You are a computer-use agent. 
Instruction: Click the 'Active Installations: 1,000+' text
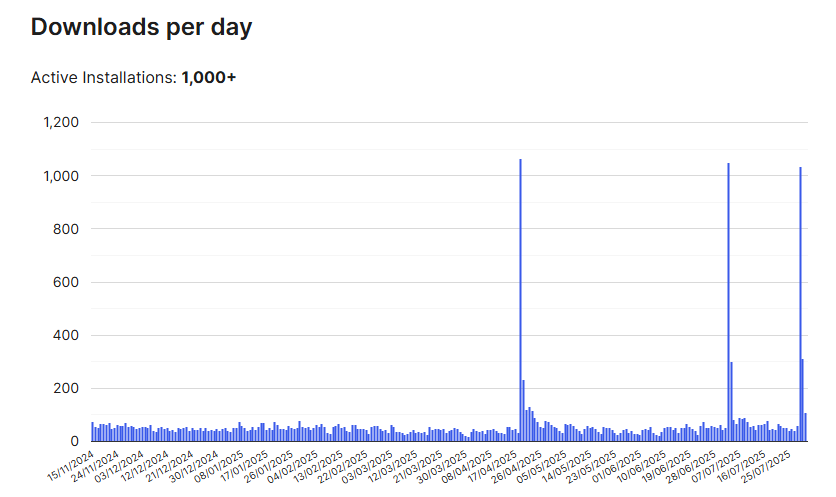[133, 77]
